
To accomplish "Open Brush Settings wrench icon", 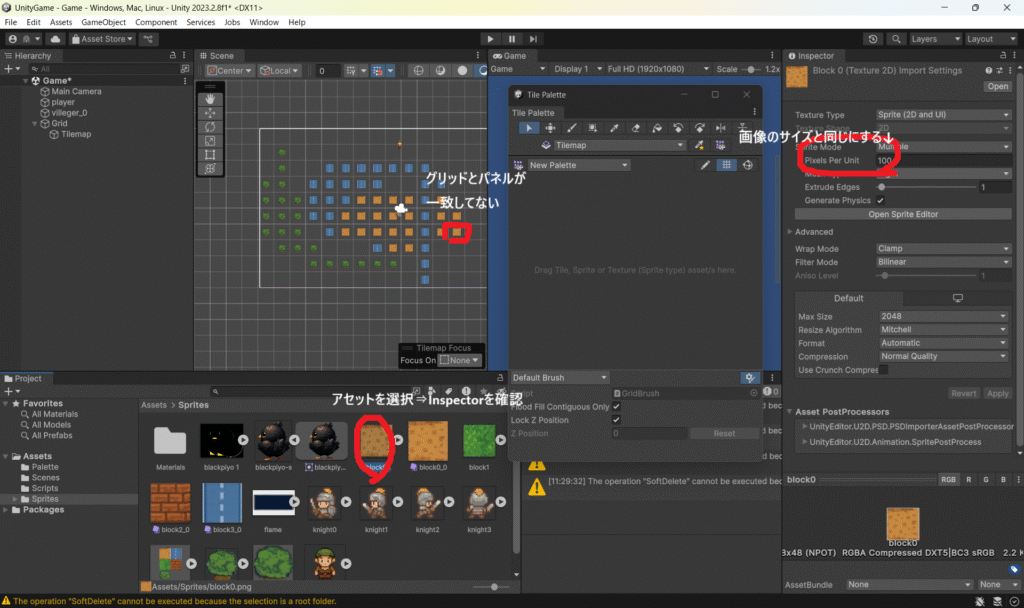I will pyautogui.click(x=750, y=377).
